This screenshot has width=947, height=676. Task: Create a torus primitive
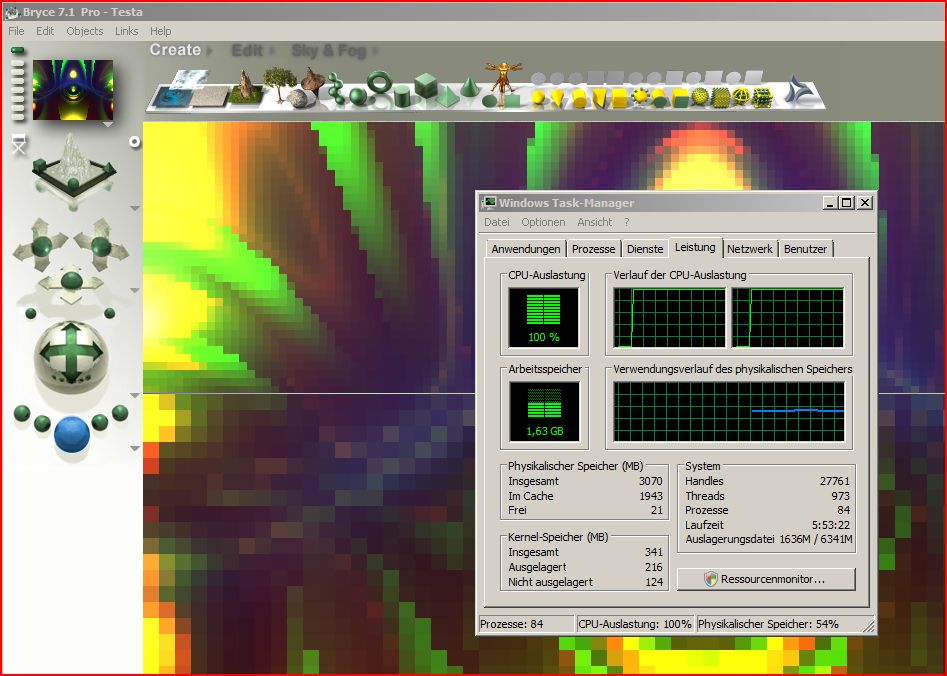click(x=380, y=82)
